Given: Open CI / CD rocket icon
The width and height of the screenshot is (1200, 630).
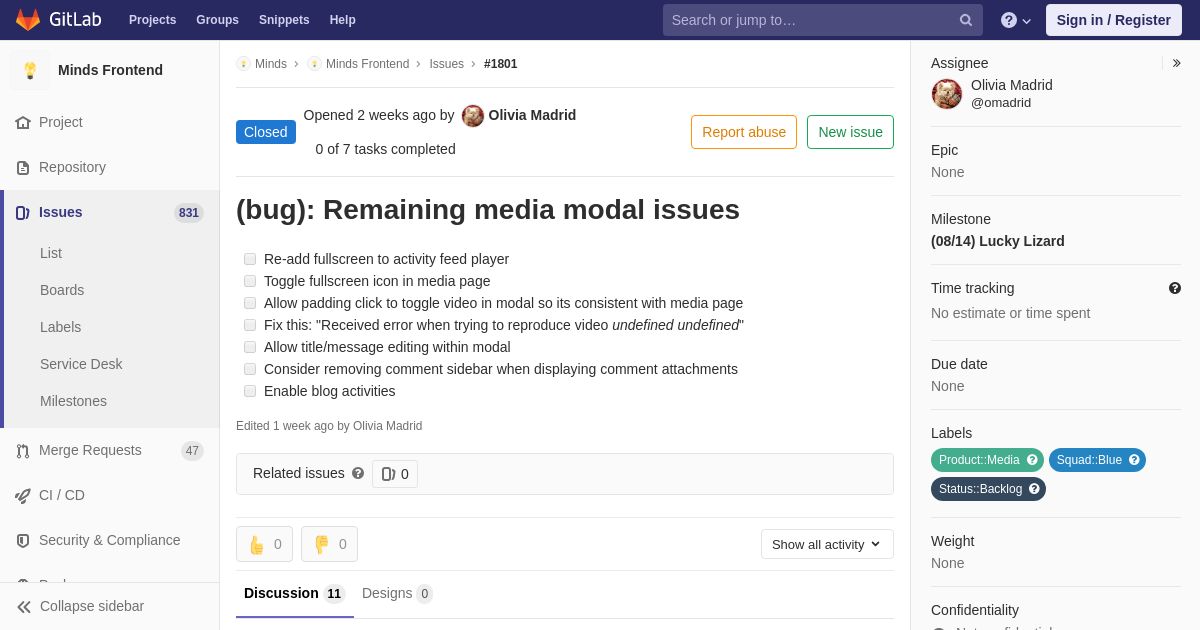Looking at the screenshot, I should pos(23,496).
